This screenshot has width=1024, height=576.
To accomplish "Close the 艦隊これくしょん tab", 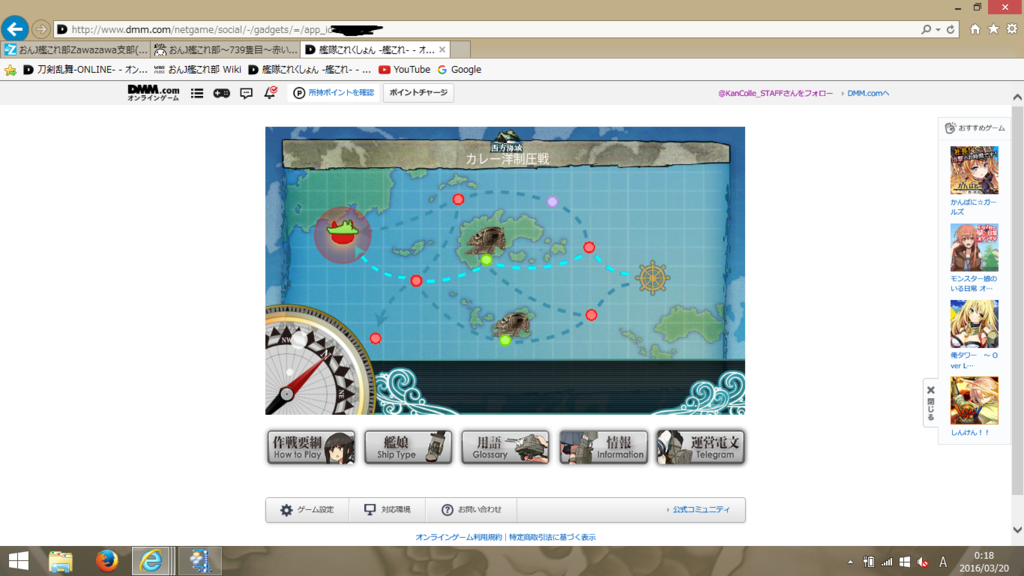I will point(442,50).
